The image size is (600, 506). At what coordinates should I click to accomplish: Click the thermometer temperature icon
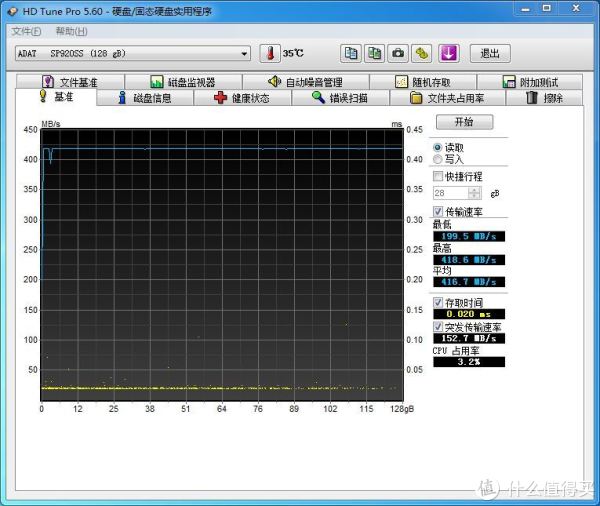click(270, 53)
